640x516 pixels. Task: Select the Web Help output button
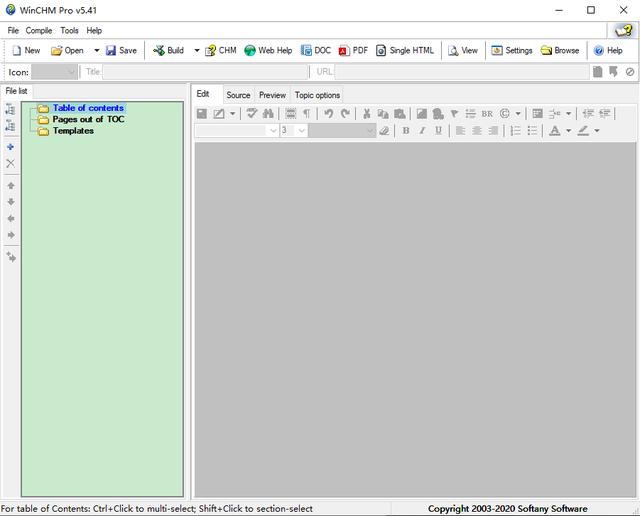tap(268, 51)
